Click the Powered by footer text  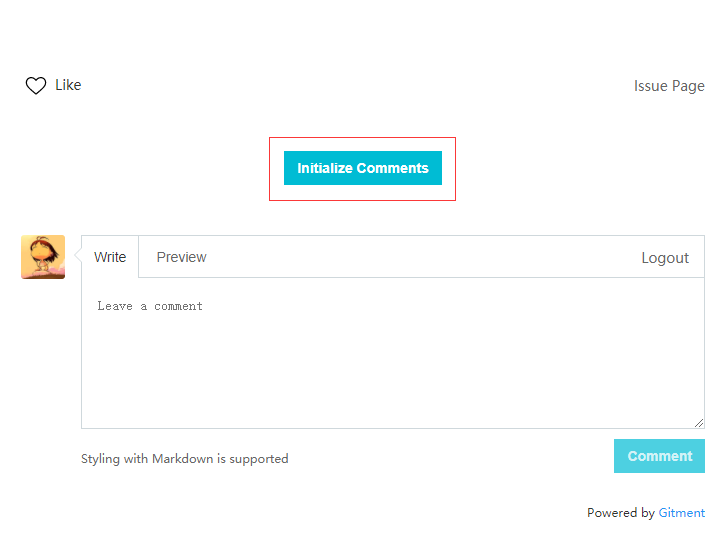click(621, 513)
